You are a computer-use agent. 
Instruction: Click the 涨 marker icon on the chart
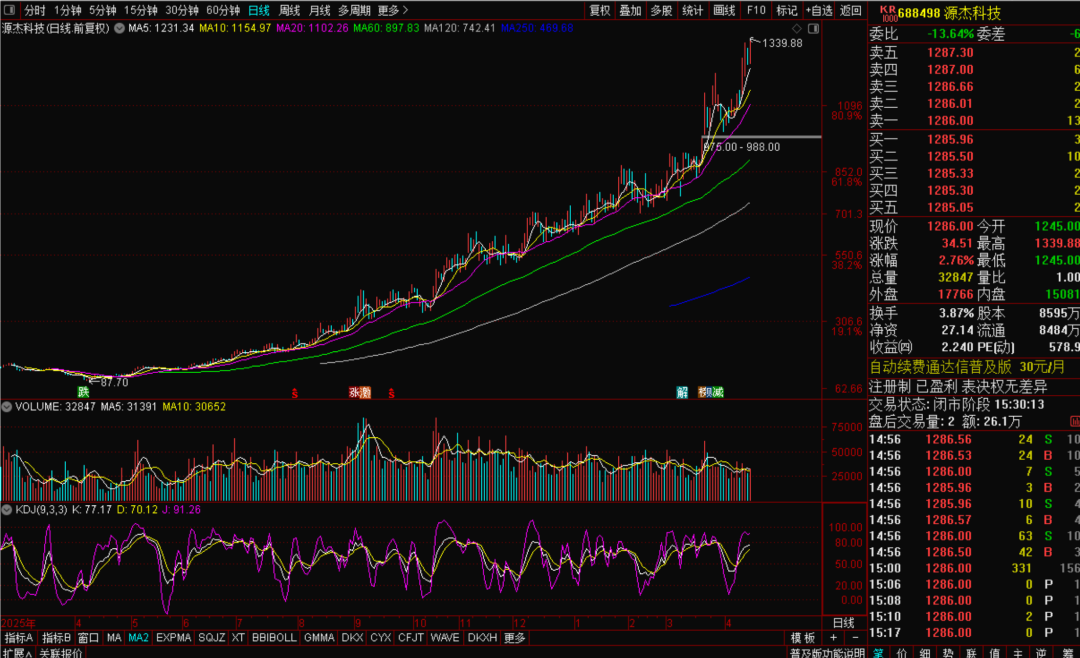[x=354, y=393]
